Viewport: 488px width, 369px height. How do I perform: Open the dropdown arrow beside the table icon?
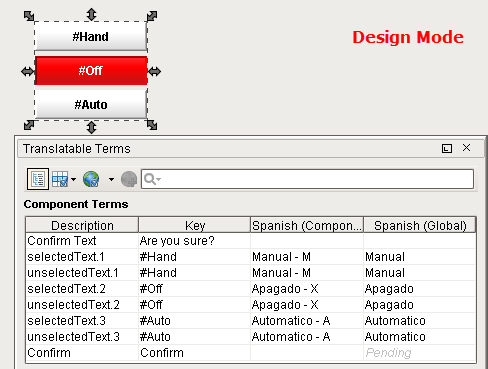(x=74, y=179)
